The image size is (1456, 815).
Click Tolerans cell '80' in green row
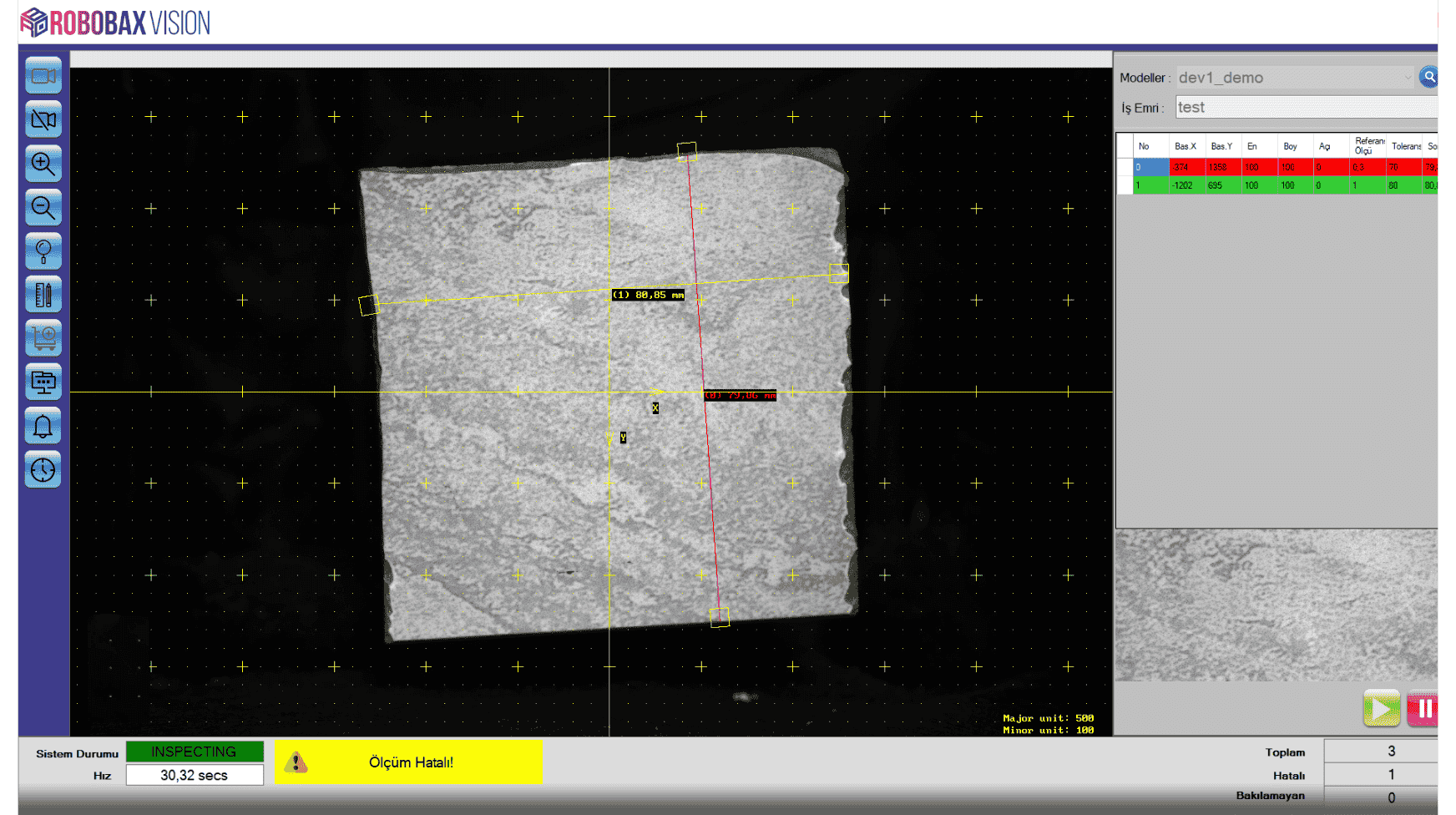coord(1404,185)
